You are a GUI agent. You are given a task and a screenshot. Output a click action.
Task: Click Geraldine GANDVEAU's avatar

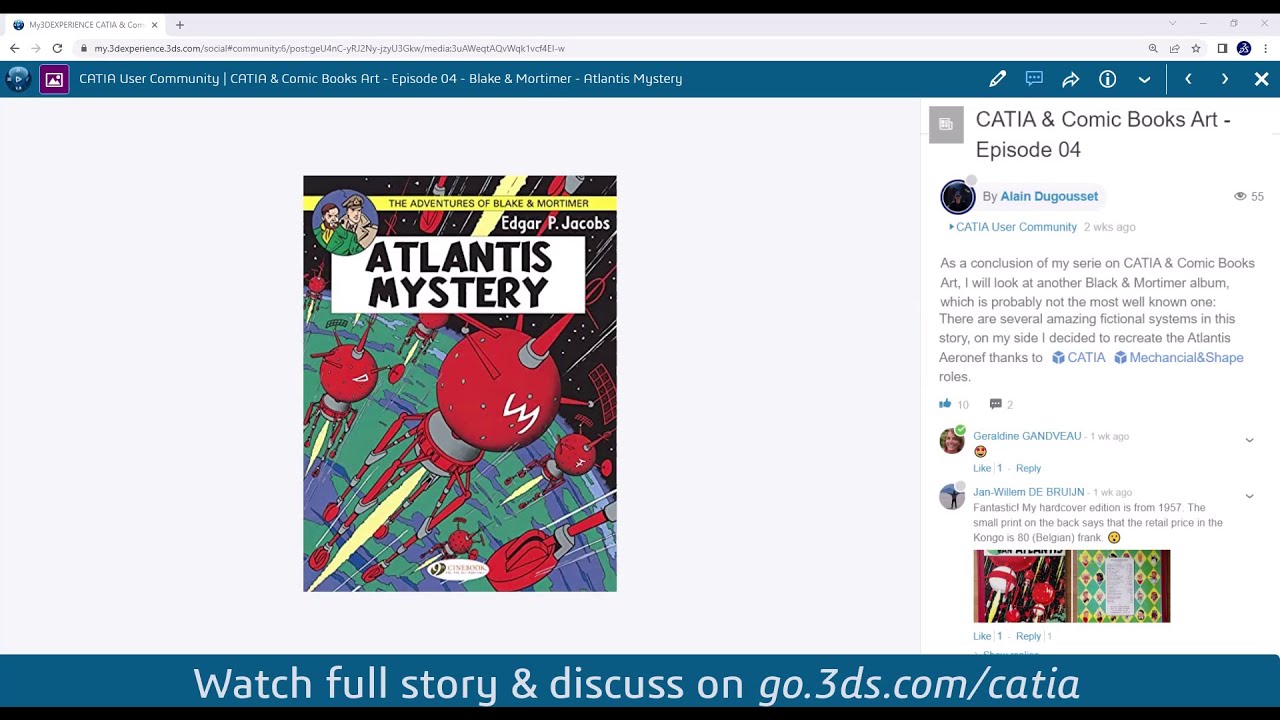tap(952, 440)
